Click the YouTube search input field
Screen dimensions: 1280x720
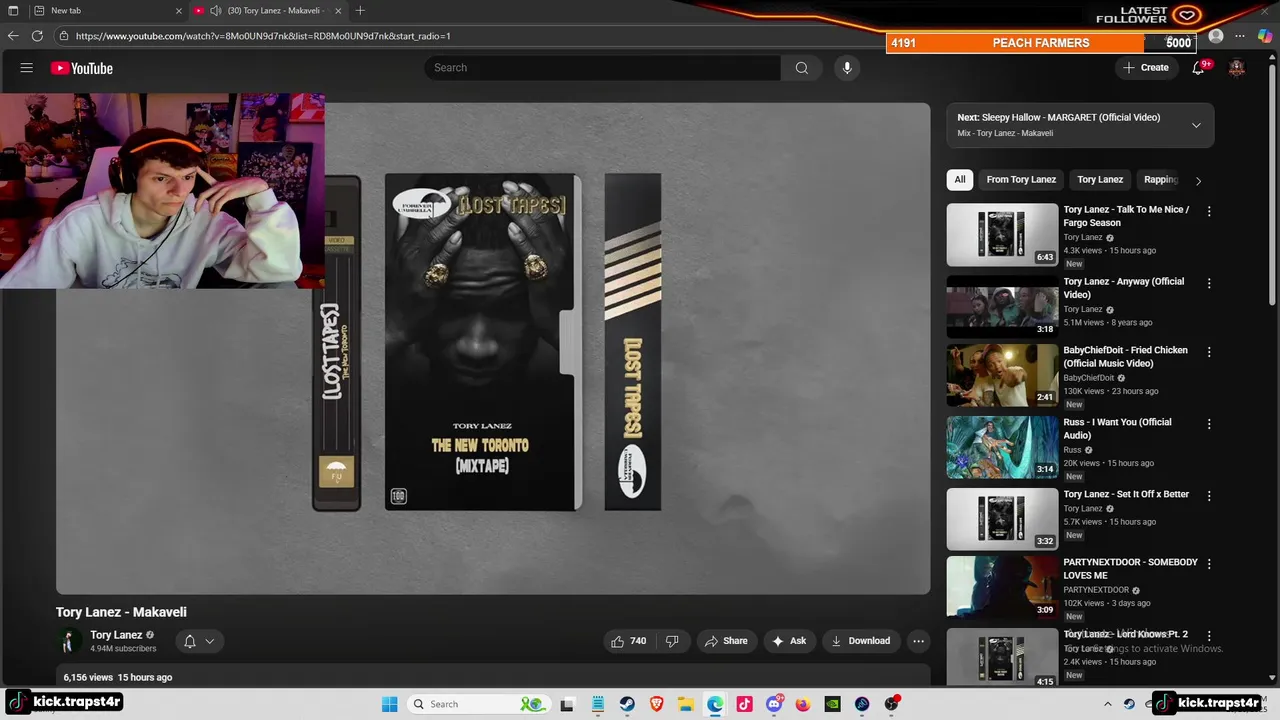(x=602, y=68)
